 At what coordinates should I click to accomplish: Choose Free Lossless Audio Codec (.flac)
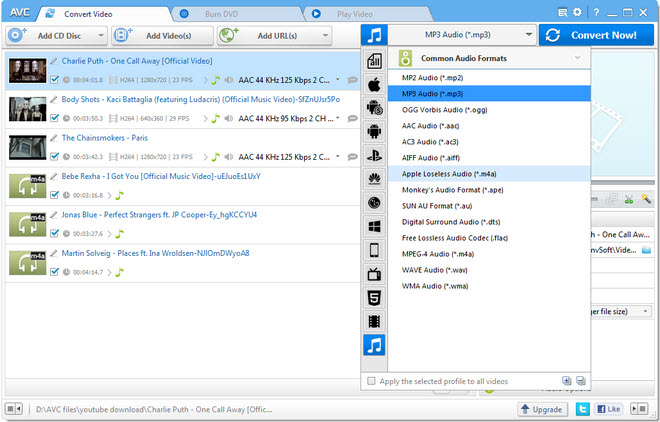click(x=489, y=238)
